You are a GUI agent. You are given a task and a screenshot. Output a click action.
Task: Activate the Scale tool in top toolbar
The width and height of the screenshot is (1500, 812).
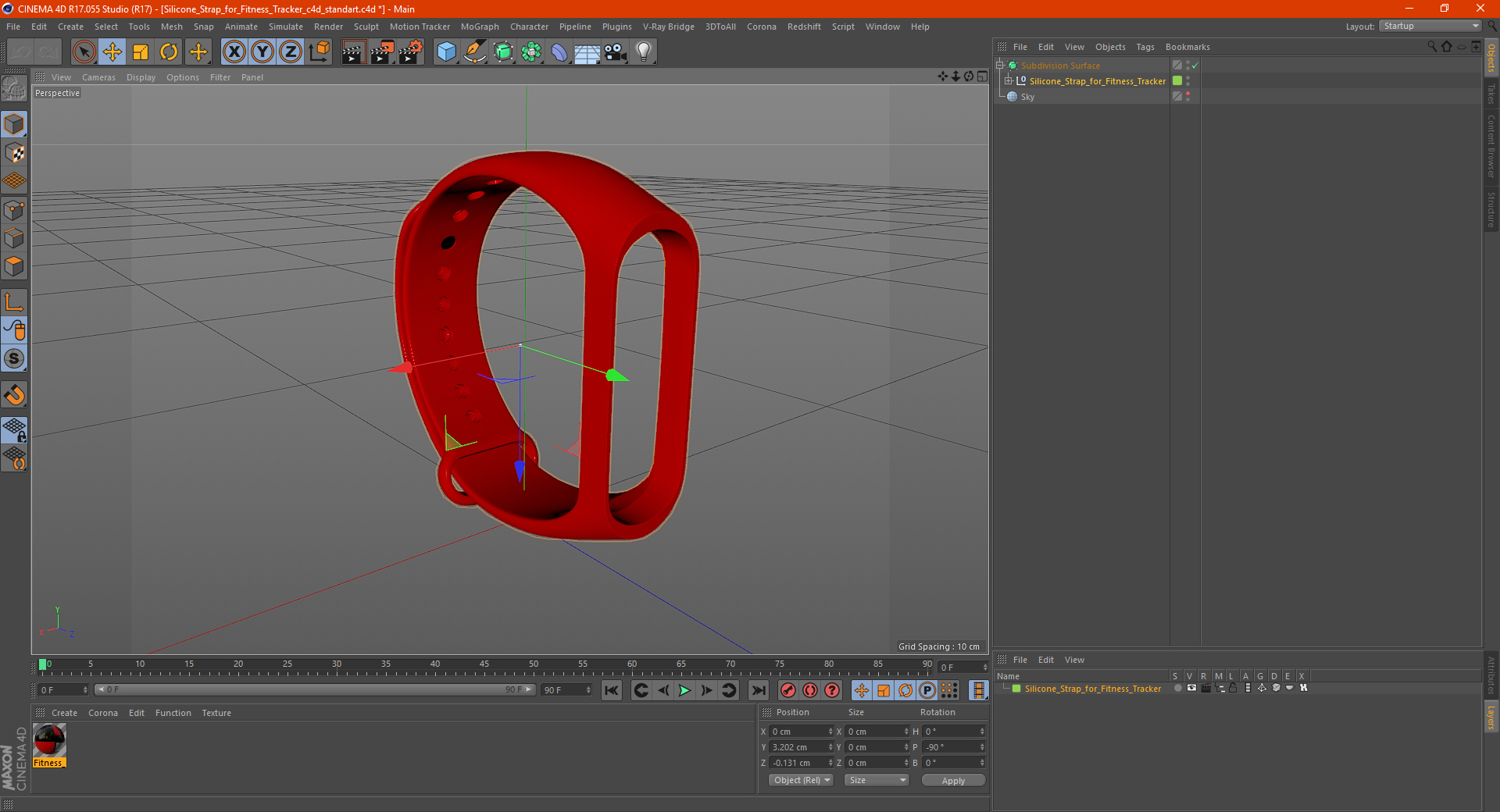(x=141, y=52)
